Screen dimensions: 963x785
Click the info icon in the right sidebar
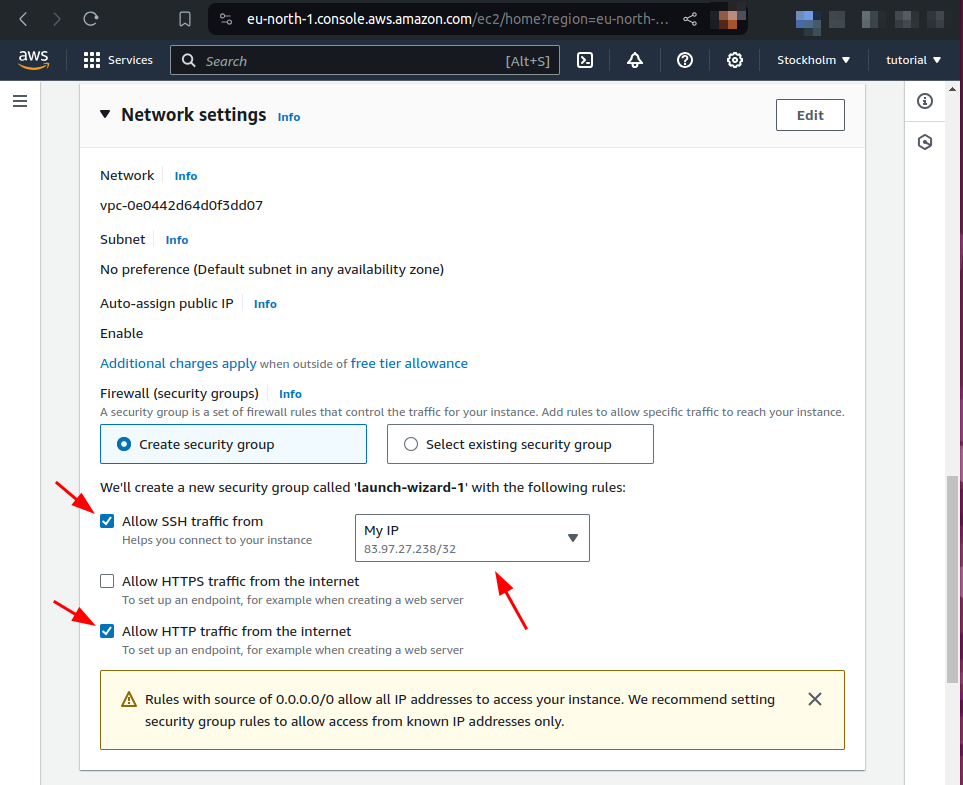[x=925, y=101]
